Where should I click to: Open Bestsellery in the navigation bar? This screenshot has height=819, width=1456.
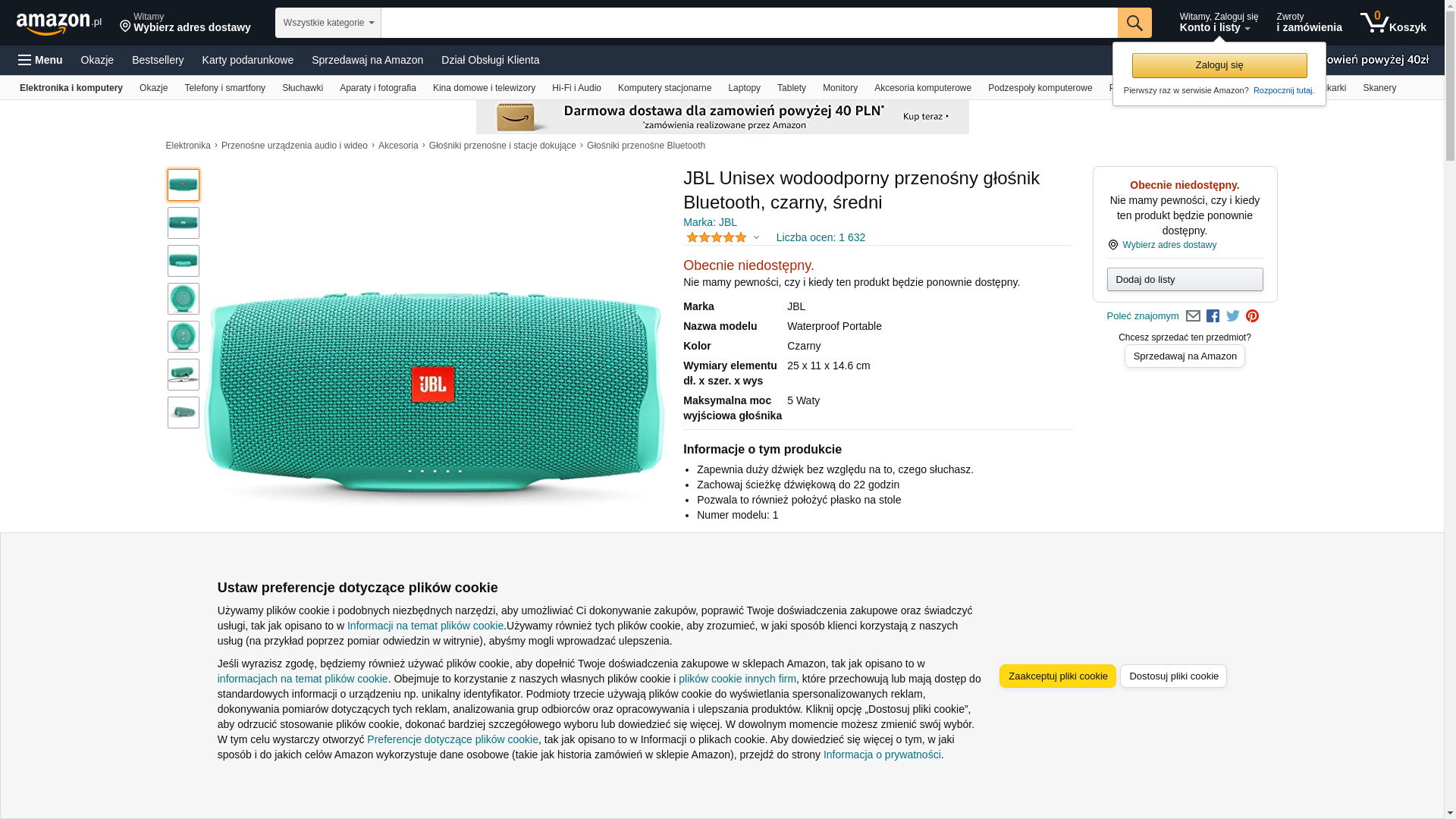[x=158, y=60]
